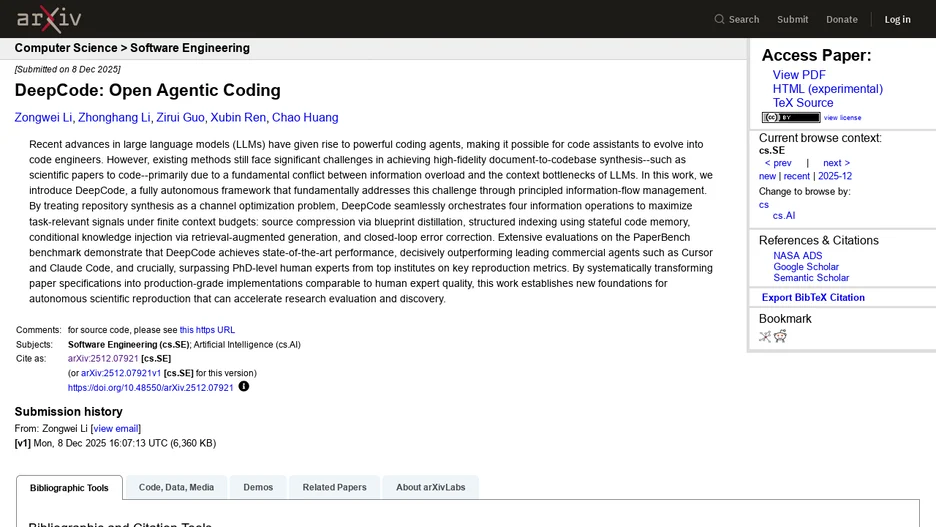
Task: Open Semantic Scholar citations
Action: tap(811, 278)
